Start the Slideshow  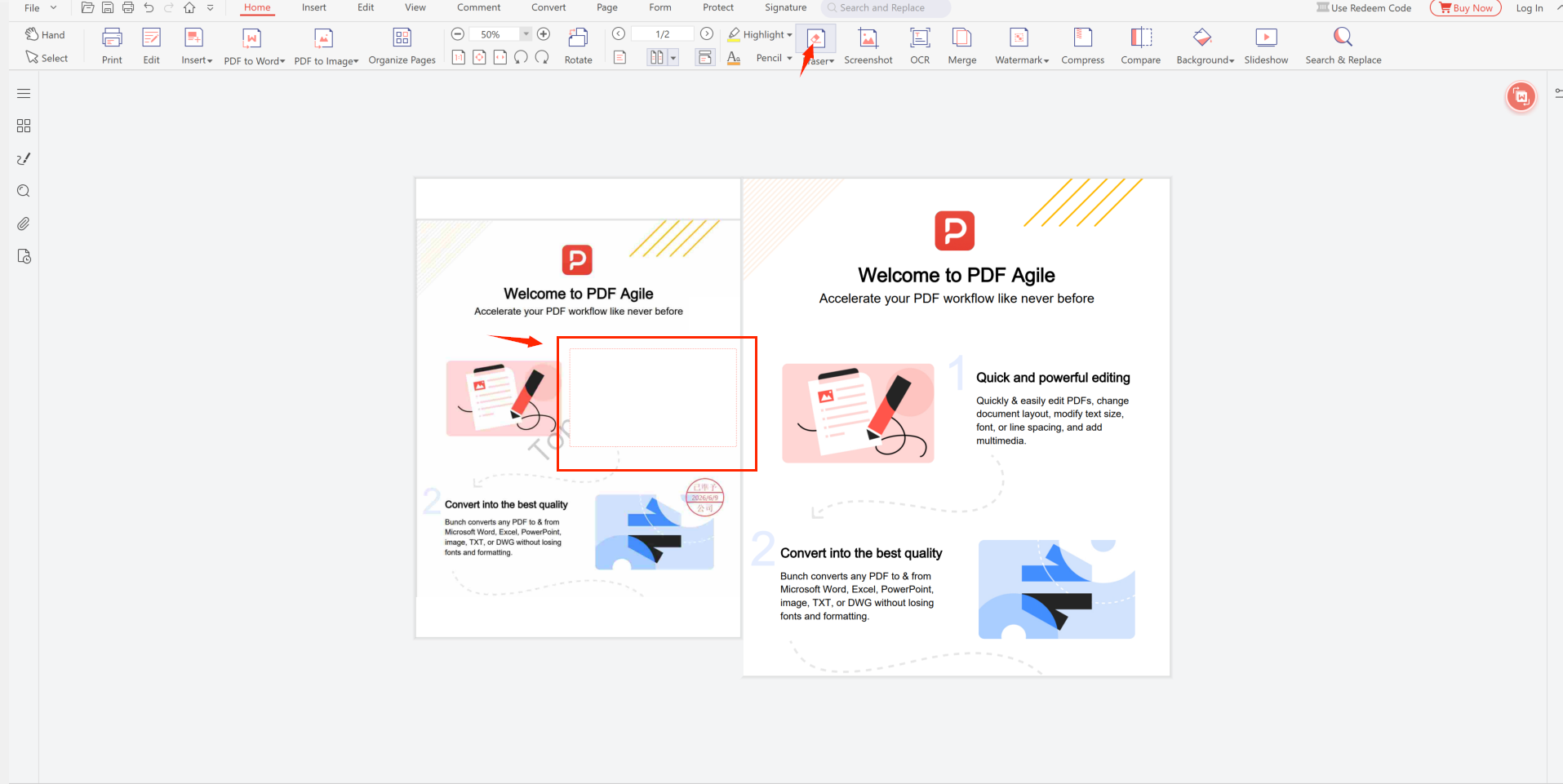[x=1266, y=46]
